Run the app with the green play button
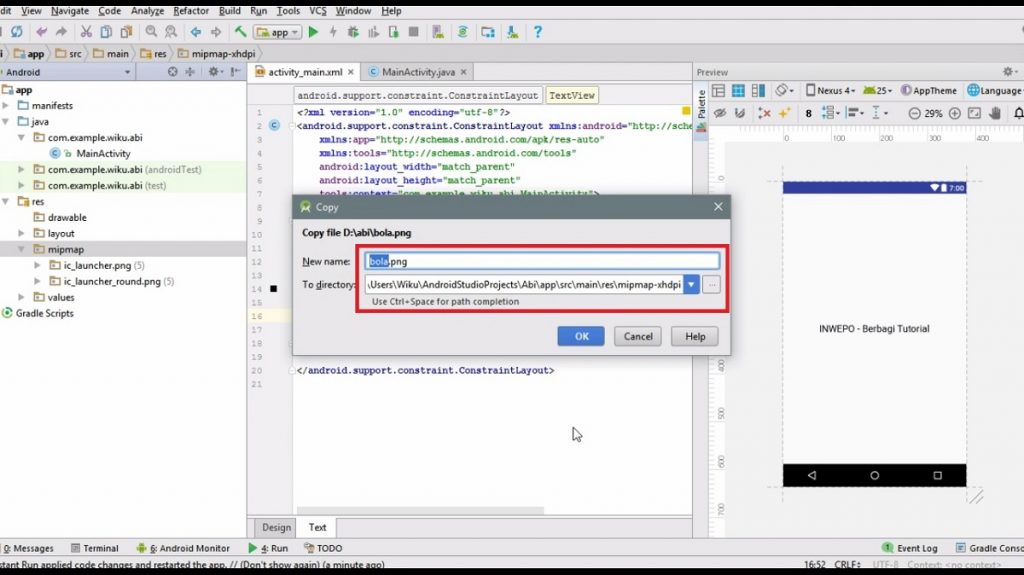This screenshot has width=1024, height=575. (313, 32)
